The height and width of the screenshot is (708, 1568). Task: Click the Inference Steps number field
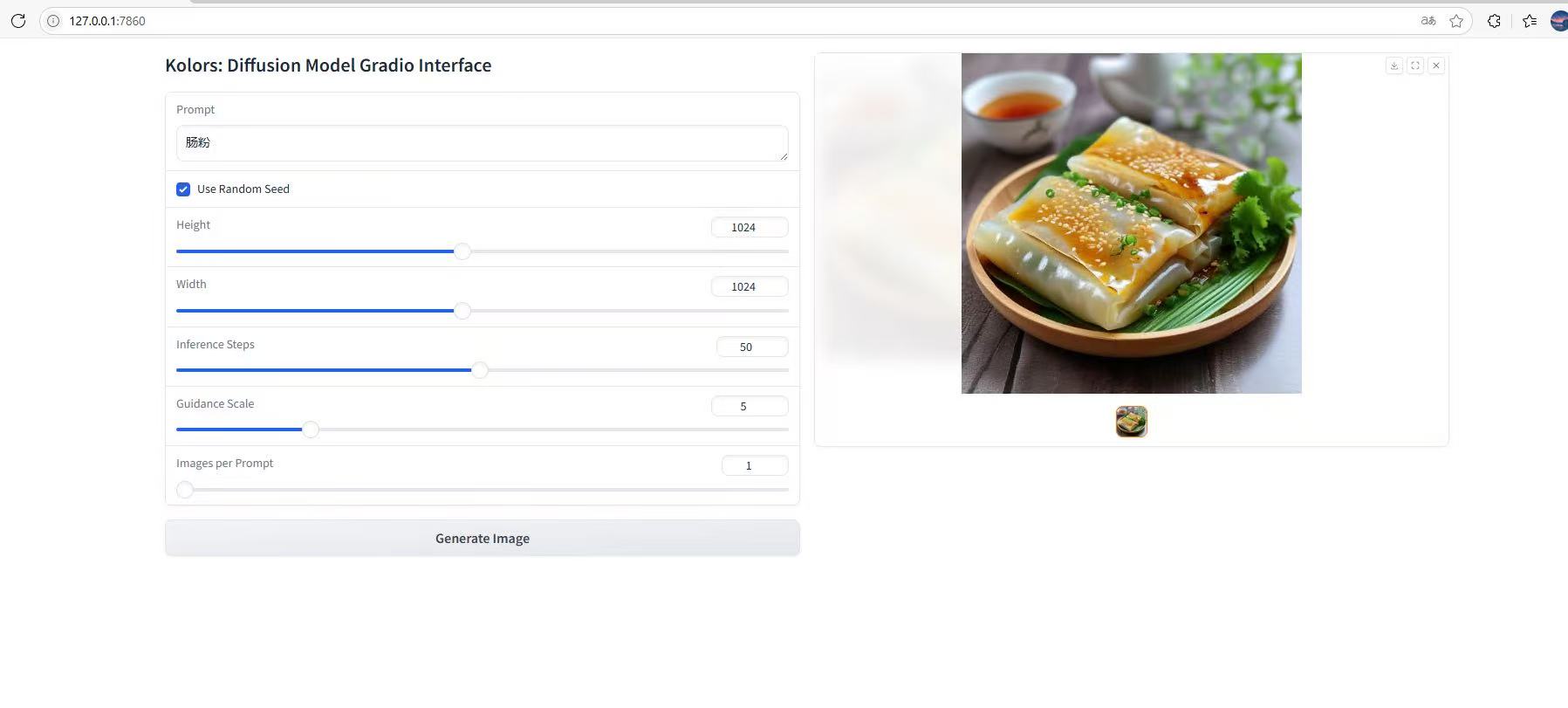click(751, 347)
